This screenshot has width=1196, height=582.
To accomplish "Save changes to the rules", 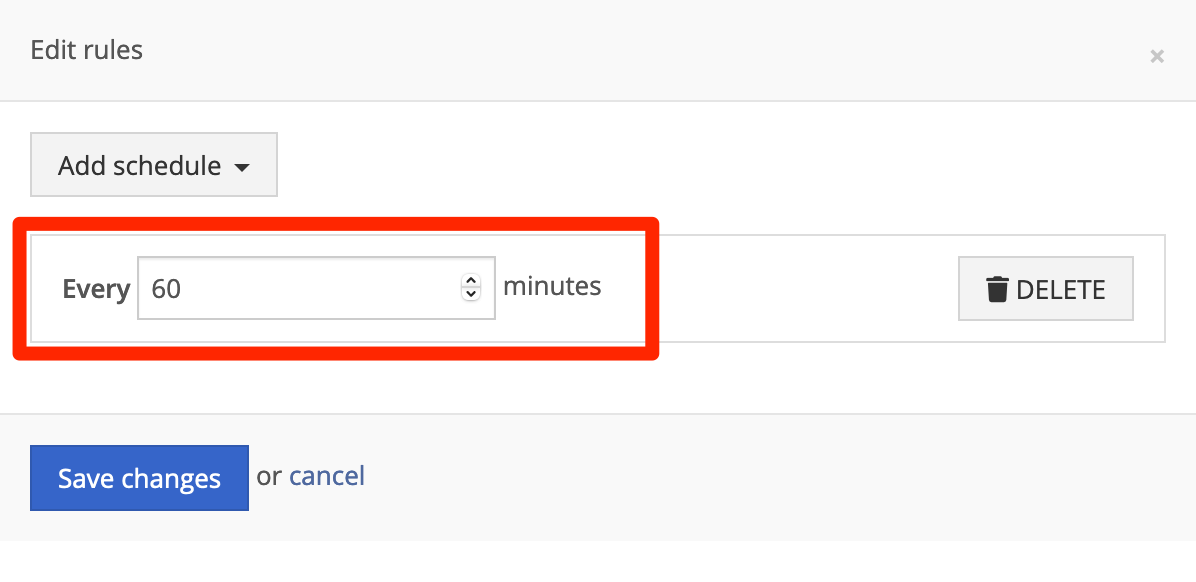I will click(x=140, y=478).
